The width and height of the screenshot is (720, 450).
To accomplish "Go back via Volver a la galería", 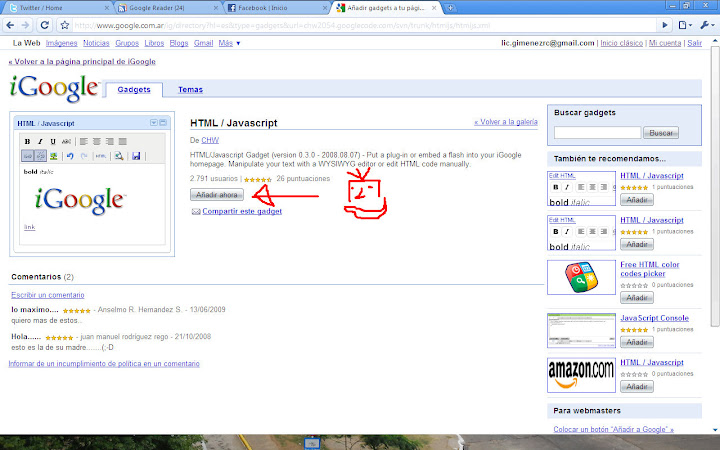I will [506, 122].
